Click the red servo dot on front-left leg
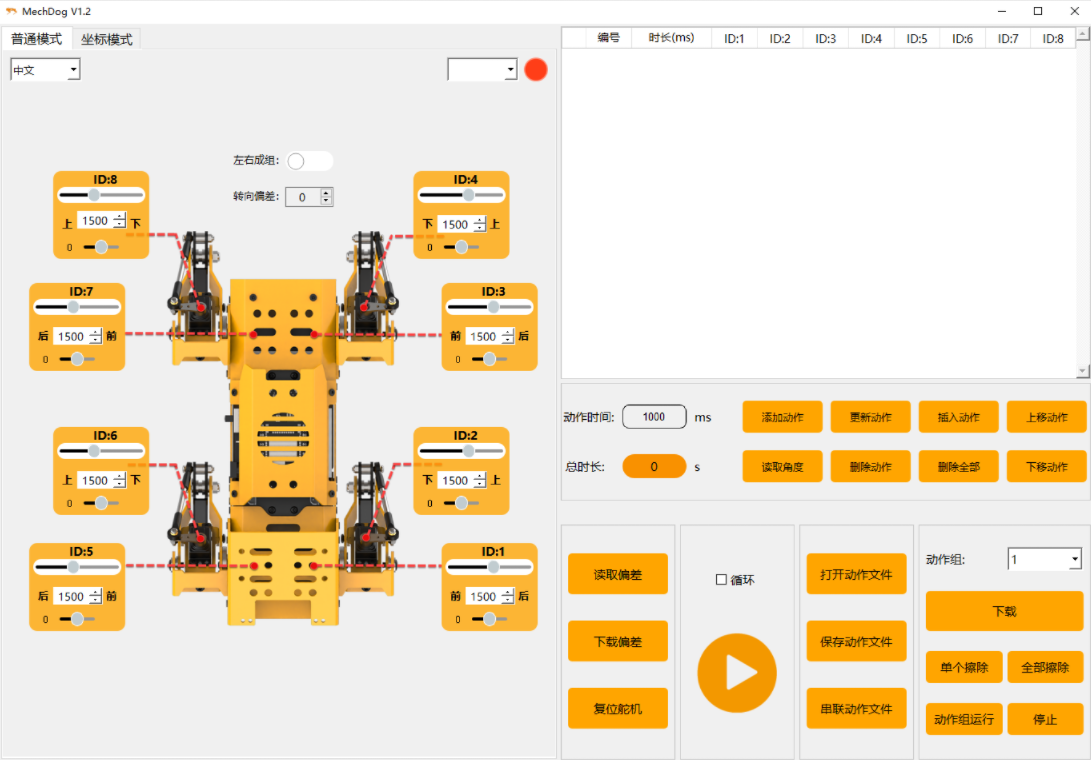Image resolution: width=1091 pixels, height=760 pixels. 201,307
